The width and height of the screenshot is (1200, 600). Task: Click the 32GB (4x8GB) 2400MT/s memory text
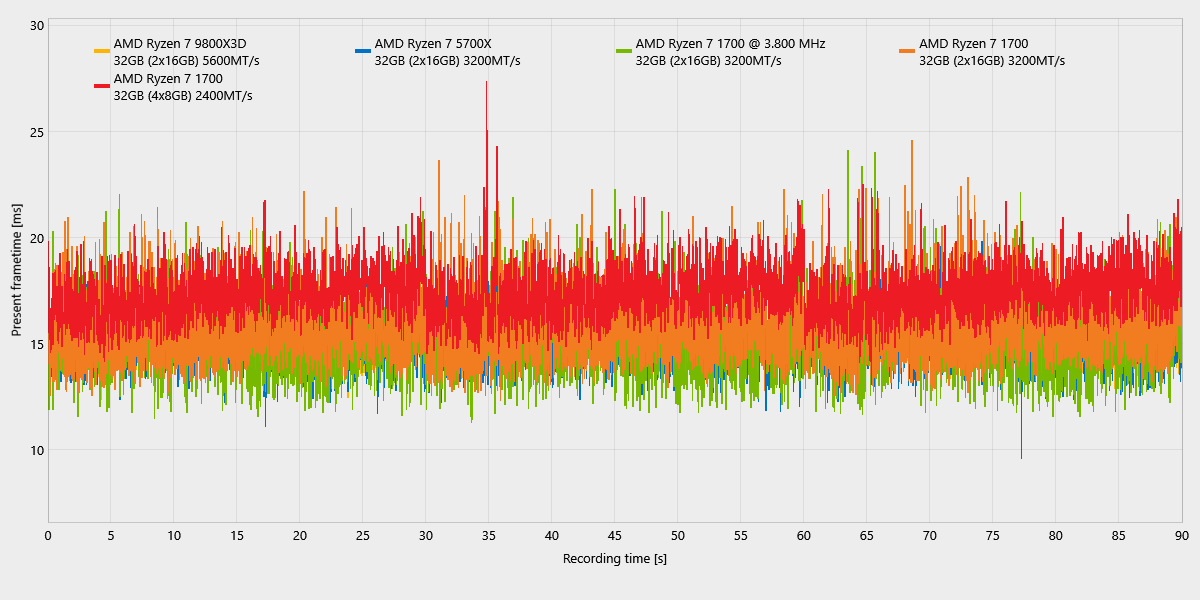pyautogui.click(x=183, y=95)
